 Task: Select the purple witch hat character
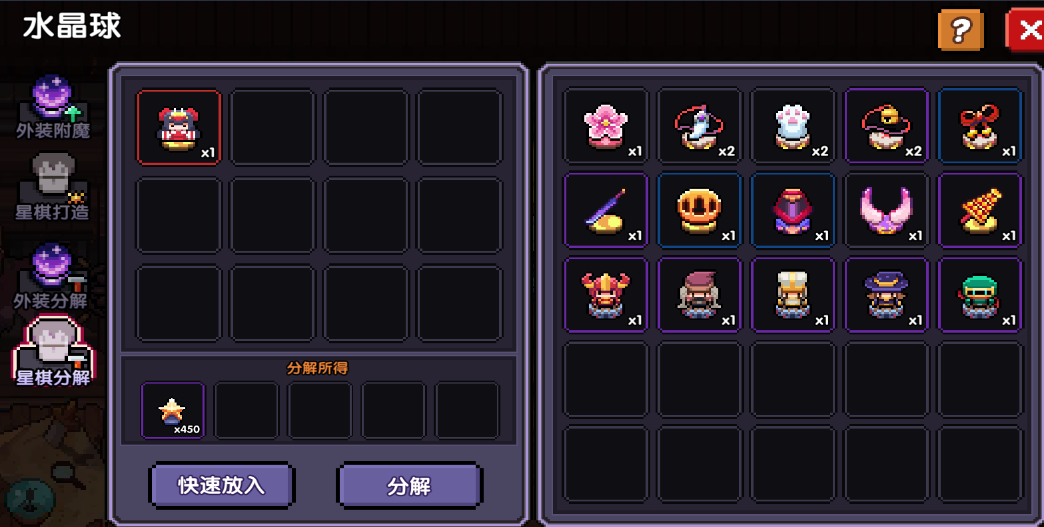pyautogui.click(x=886, y=295)
